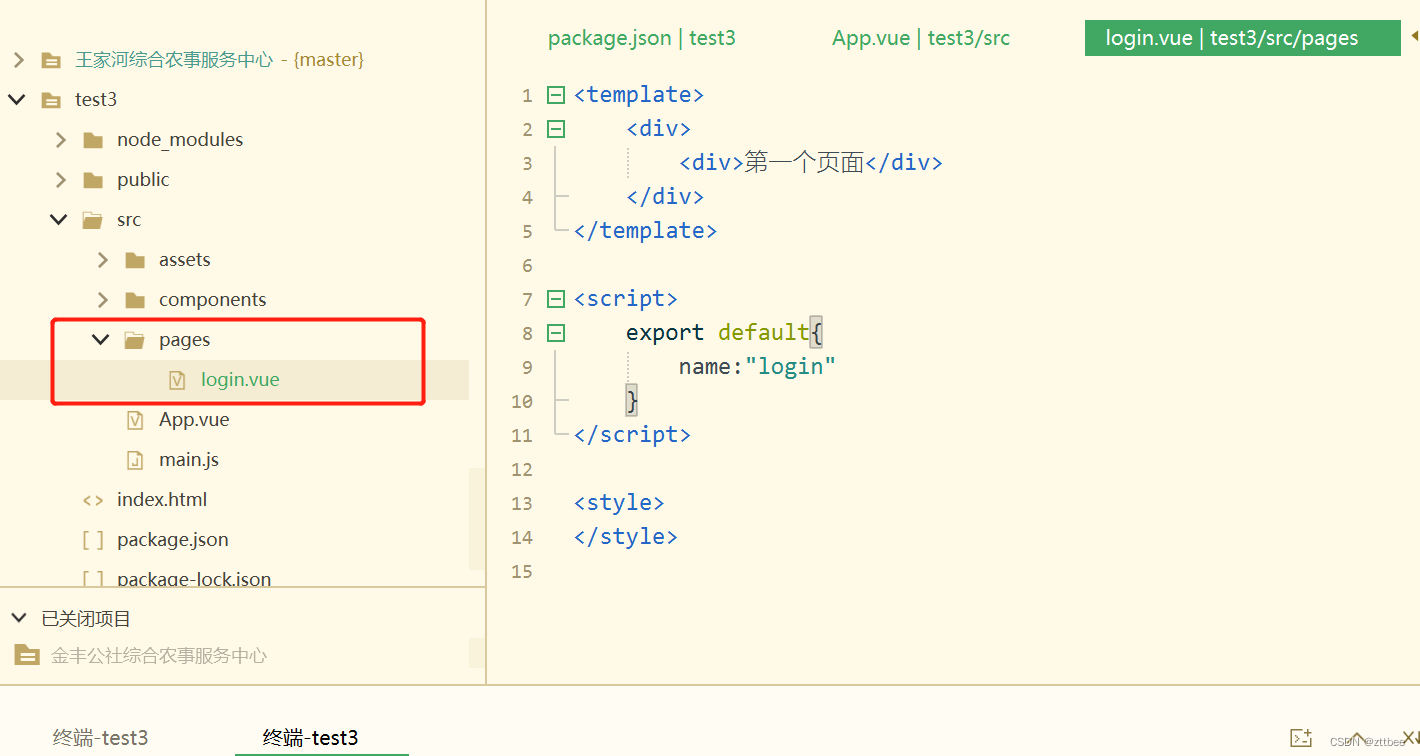
Task: Click the public folder icon
Action: click(x=93, y=180)
